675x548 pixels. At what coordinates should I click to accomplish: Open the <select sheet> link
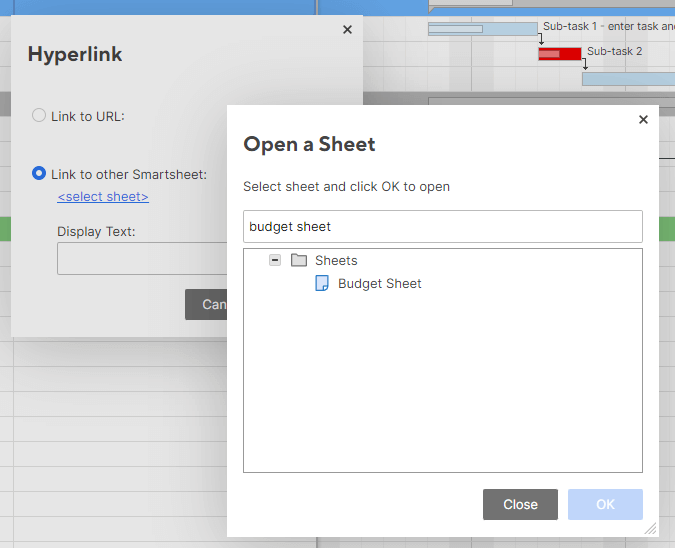pos(103,197)
